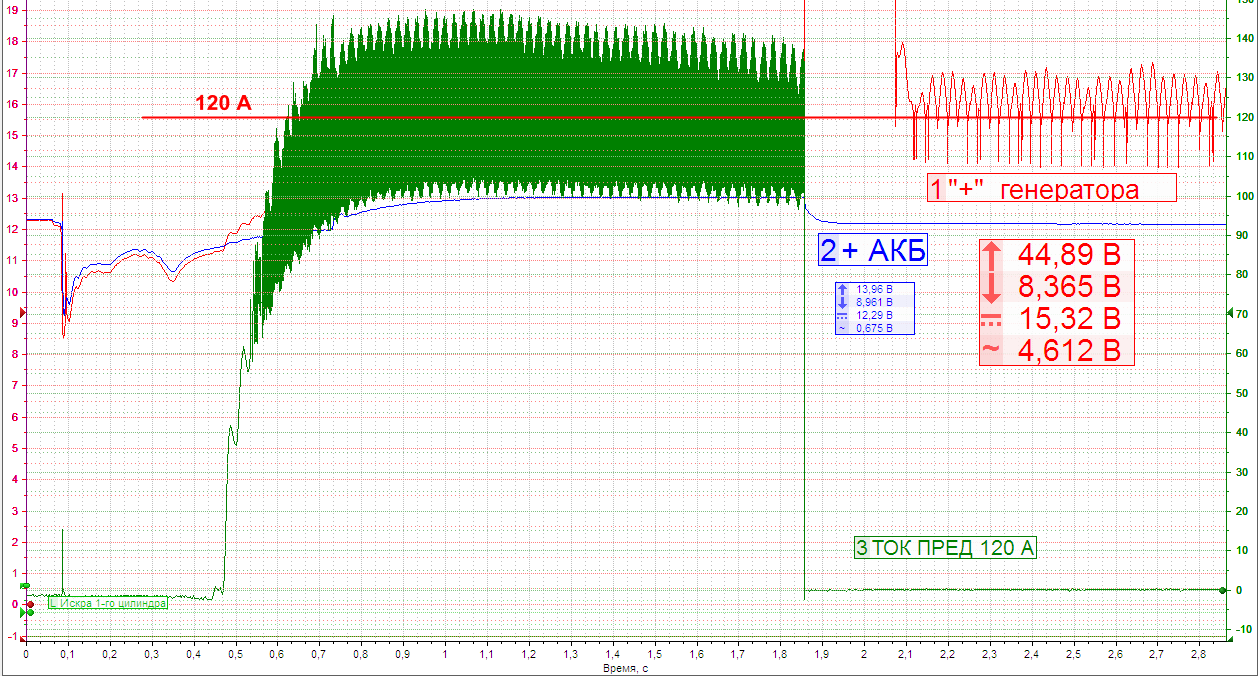1258x676 pixels.
Task: Select the '3 ТОК ПРЕД 120 А' channel label
Action: click(945, 548)
